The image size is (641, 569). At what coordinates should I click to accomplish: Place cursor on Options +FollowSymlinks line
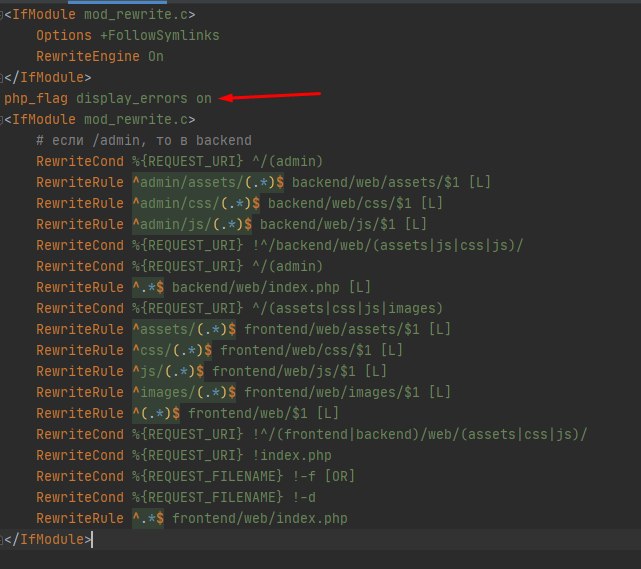tap(128, 36)
